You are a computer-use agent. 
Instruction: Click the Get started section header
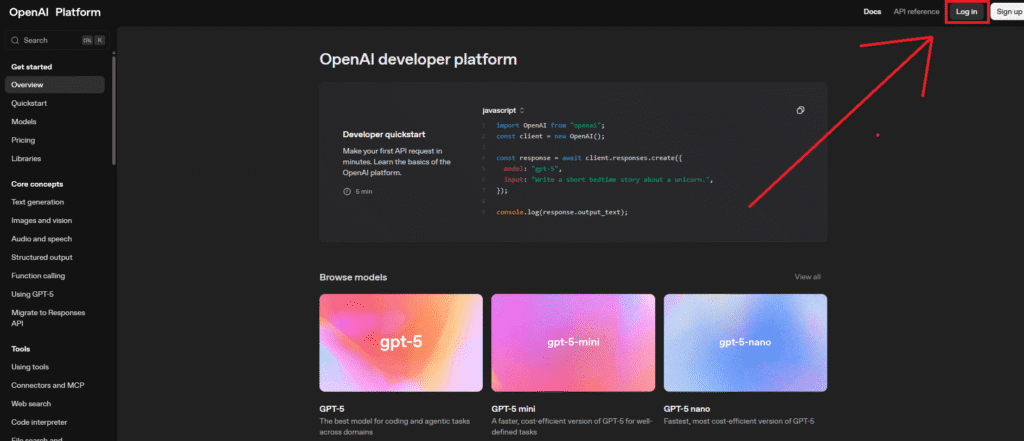(31, 67)
